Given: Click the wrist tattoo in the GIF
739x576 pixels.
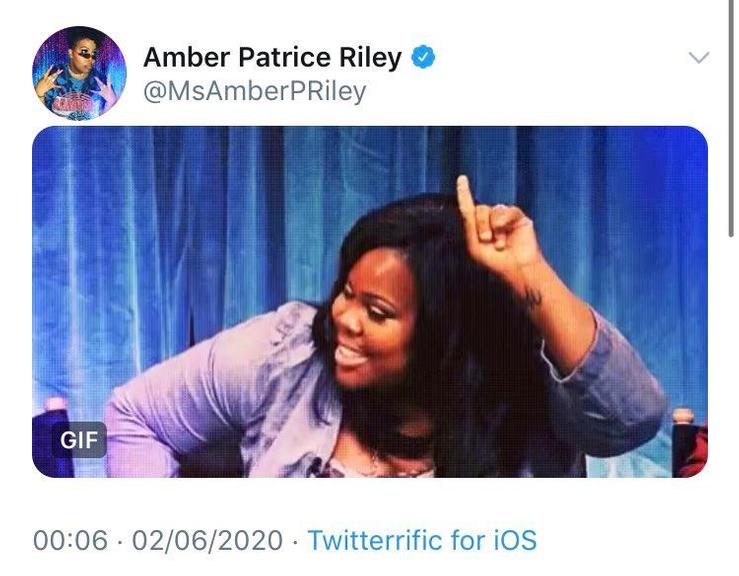Looking at the screenshot, I should pyautogui.click(x=534, y=296).
